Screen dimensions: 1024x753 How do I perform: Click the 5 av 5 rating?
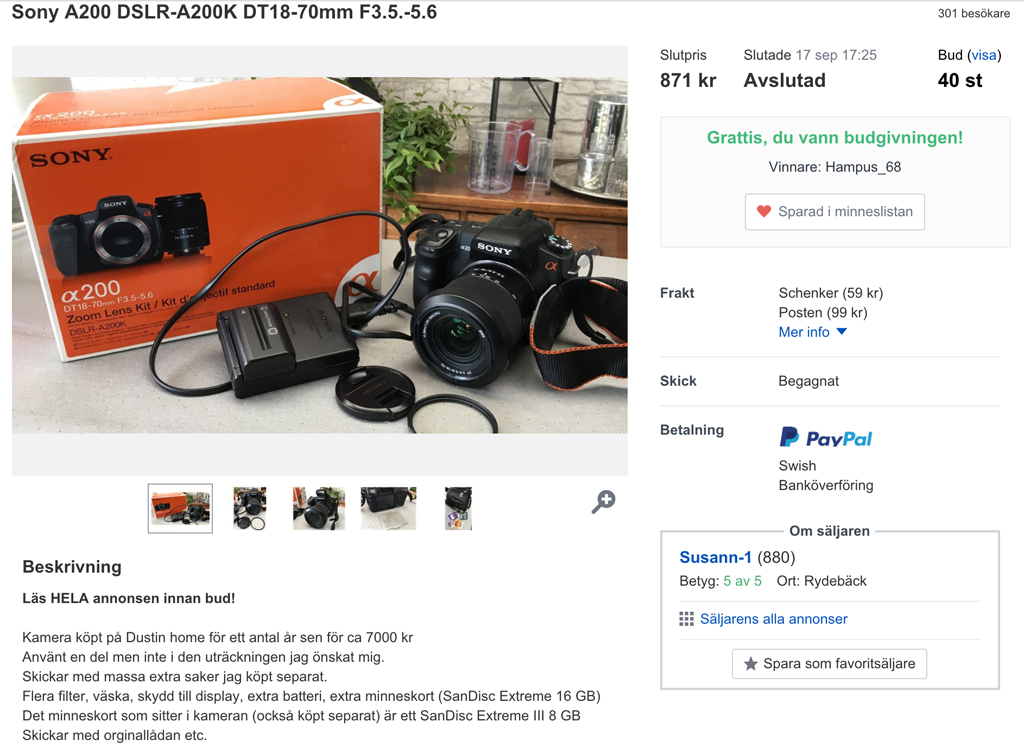(742, 581)
